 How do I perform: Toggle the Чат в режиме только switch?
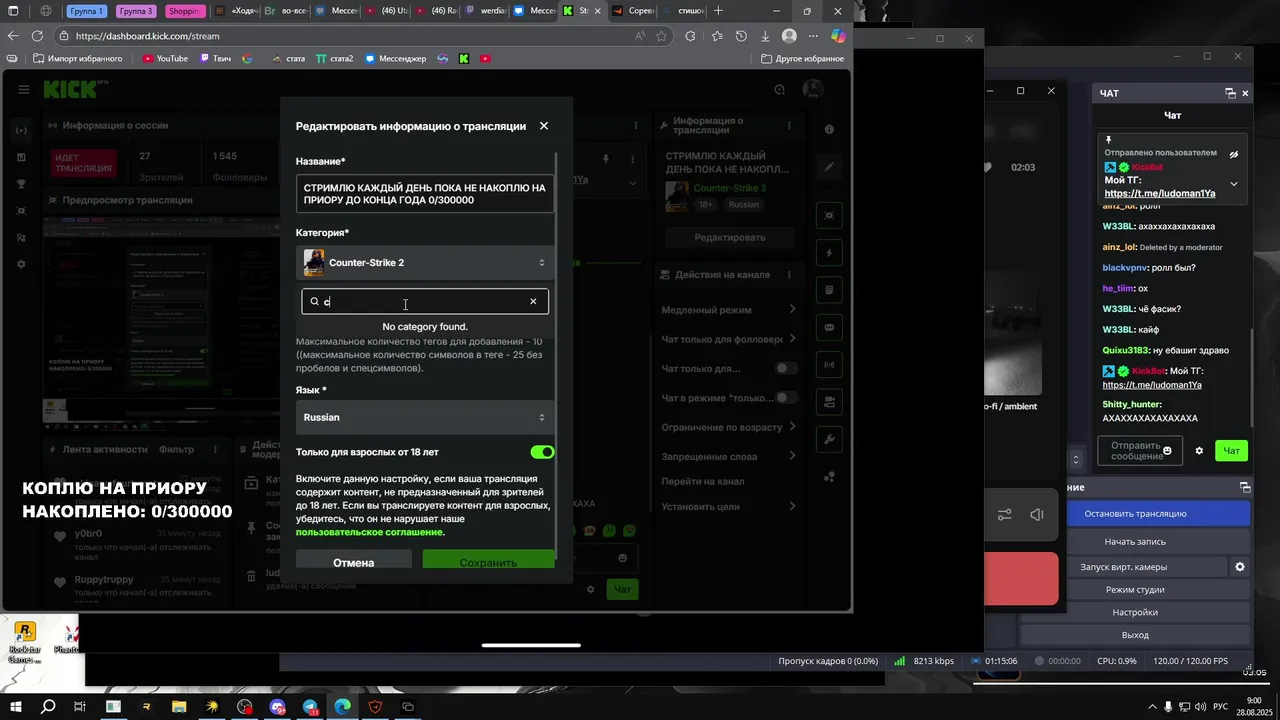[x=788, y=397]
